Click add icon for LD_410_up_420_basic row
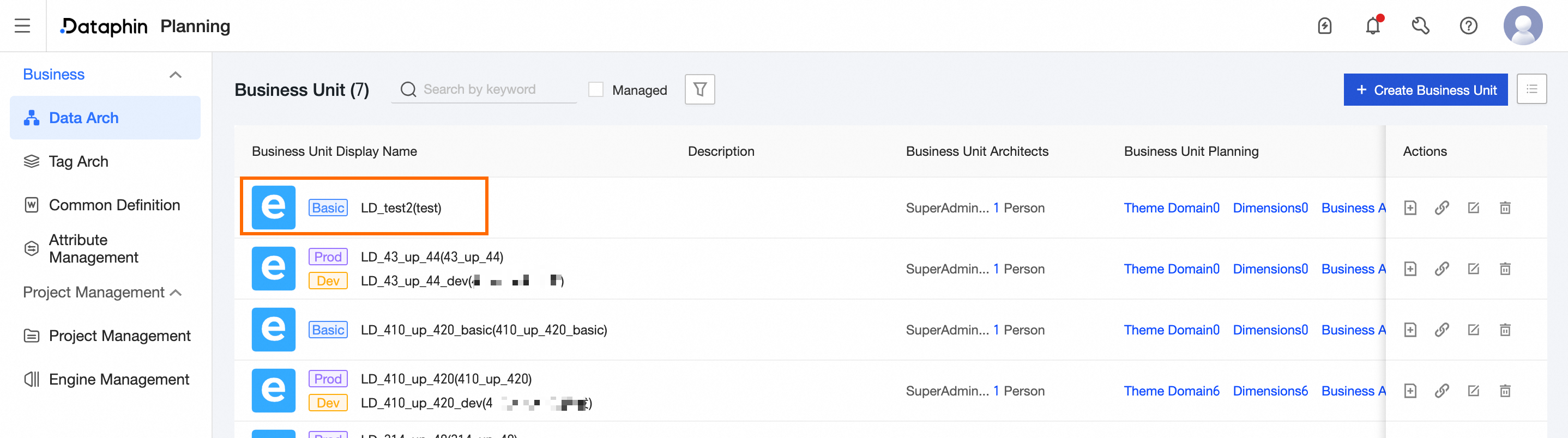Screen dimensions: 1568x438 tap(1410, 330)
